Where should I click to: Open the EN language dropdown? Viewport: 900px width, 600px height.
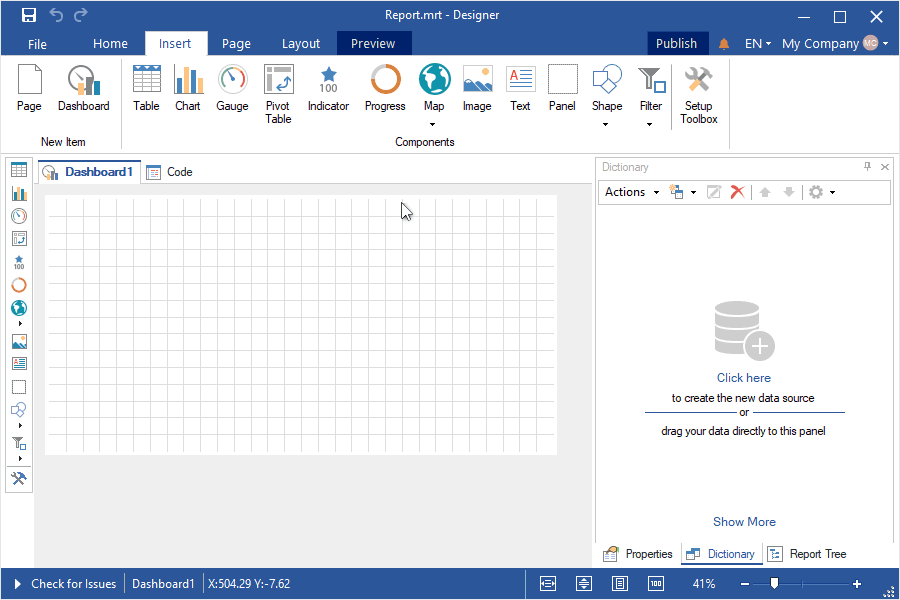[x=758, y=44]
